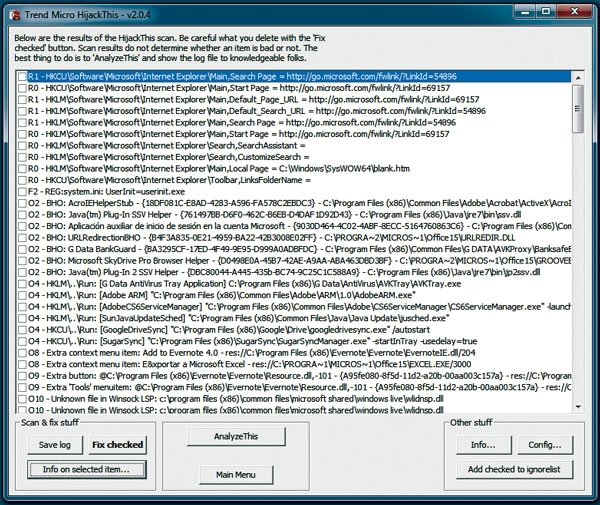Select the Aplicación auxiliar de inicio de sesión row

point(295,226)
